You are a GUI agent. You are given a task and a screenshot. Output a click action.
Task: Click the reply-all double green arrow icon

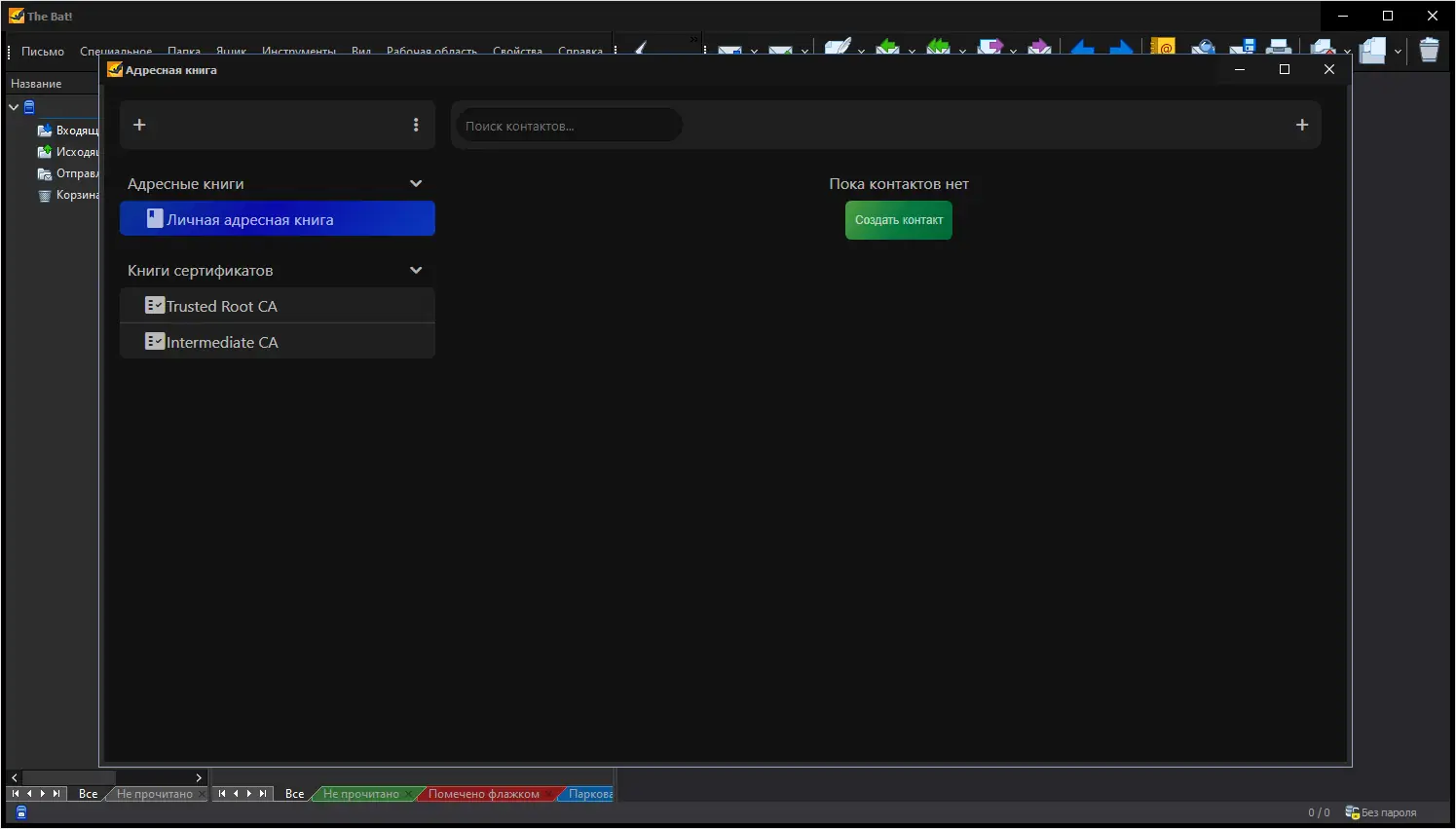tap(938, 47)
